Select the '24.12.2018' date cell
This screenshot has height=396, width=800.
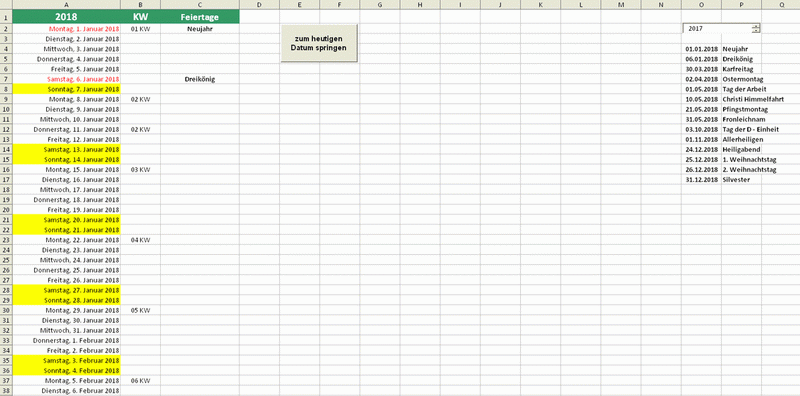click(702, 149)
